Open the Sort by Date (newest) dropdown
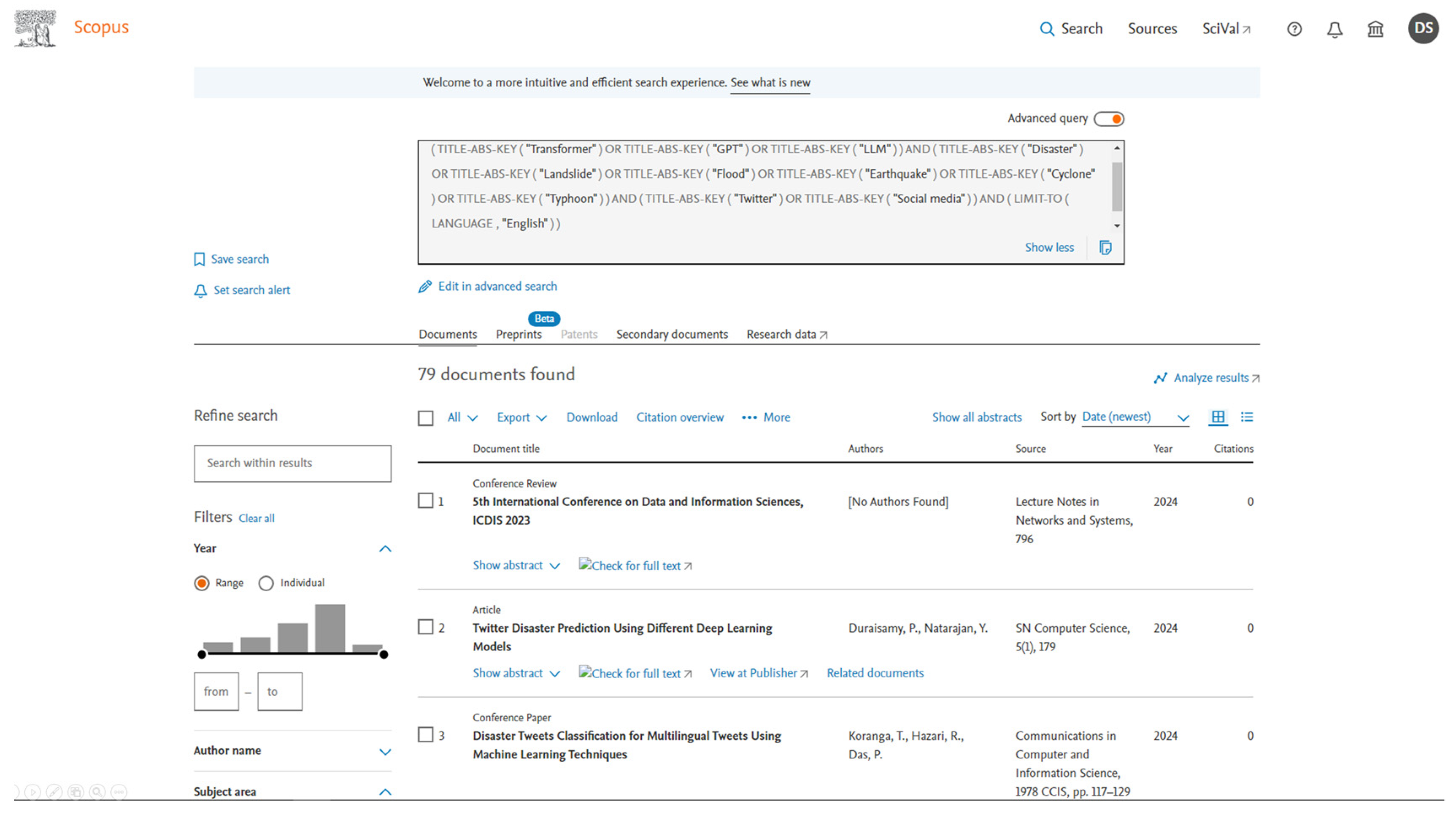 pos(1135,417)
